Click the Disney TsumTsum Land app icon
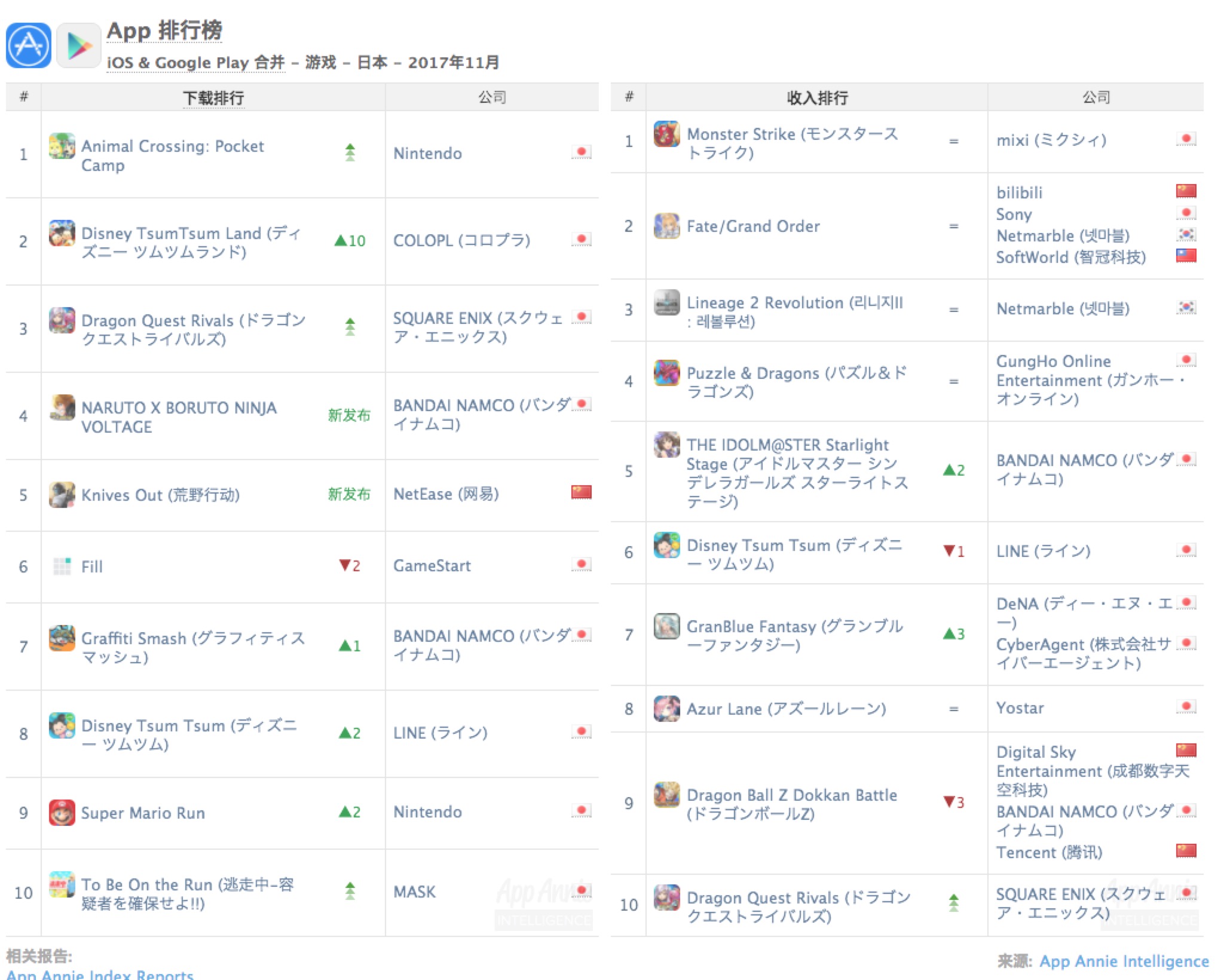This screenshot has height=980, width=1230. 62,233
